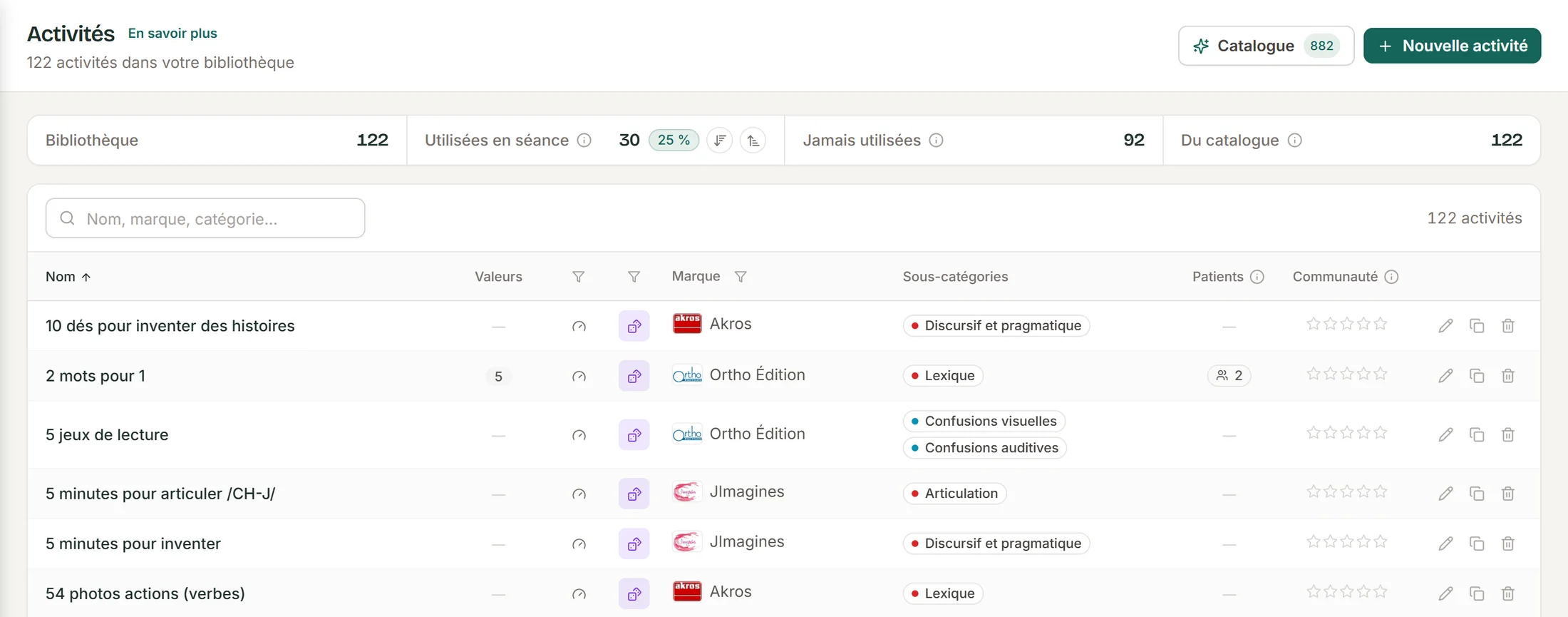This screenshot has width=1568, height=617.
Task: Delete 54 photos actions (verbes)
Action: tap(1508, 593)
